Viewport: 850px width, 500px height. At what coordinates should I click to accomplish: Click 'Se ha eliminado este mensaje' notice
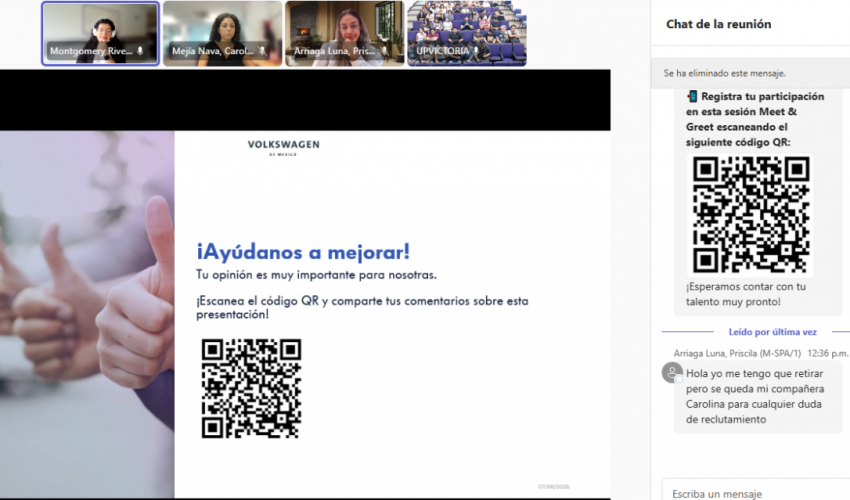[x=725, y=74]
